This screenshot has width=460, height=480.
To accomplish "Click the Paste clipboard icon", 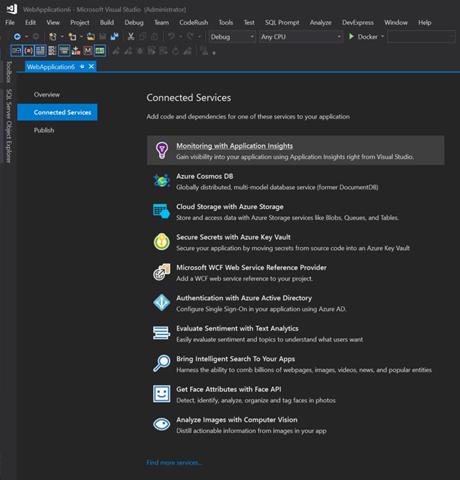I will tap(154, 37).
